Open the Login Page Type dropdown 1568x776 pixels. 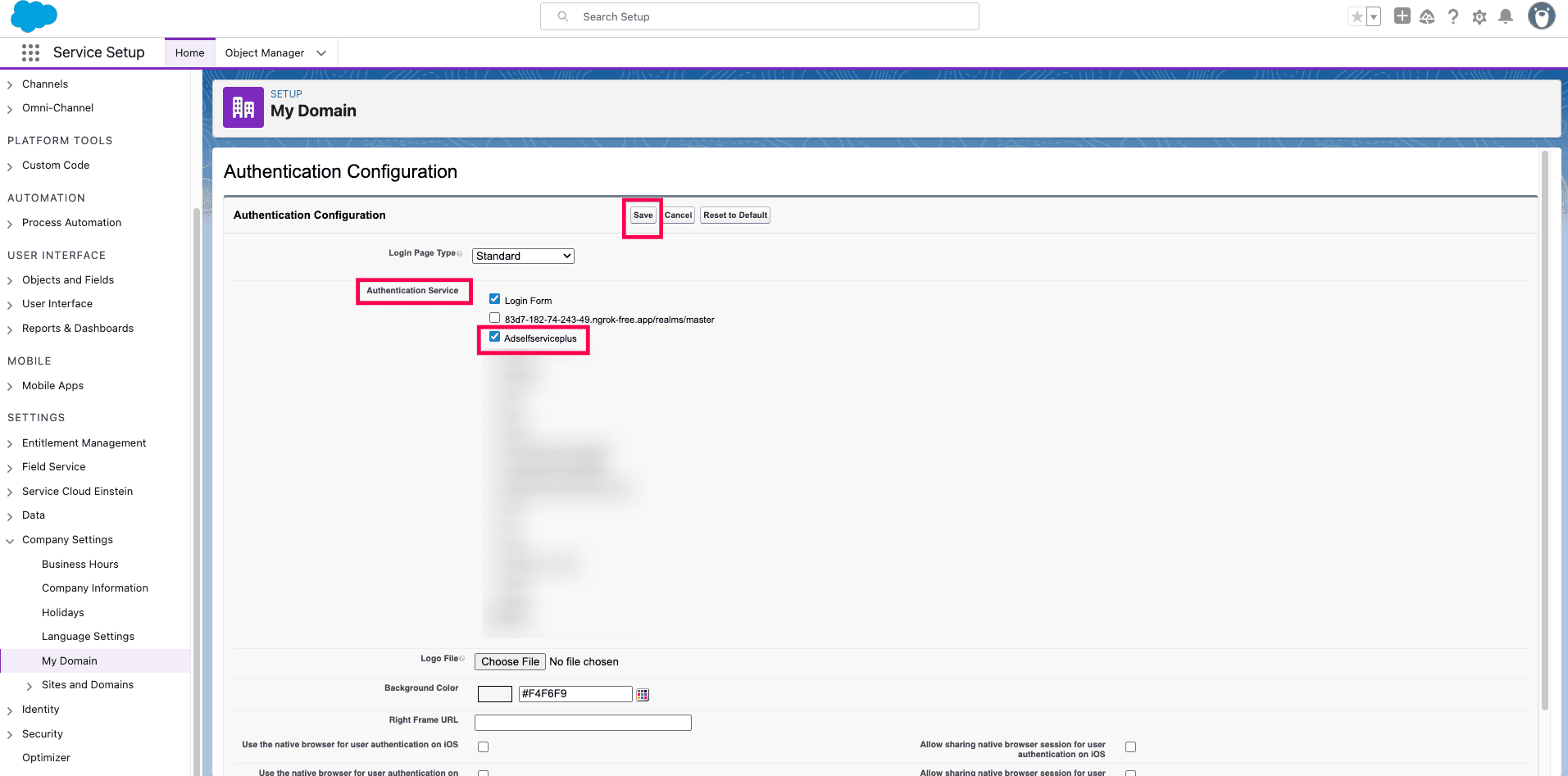522,256
